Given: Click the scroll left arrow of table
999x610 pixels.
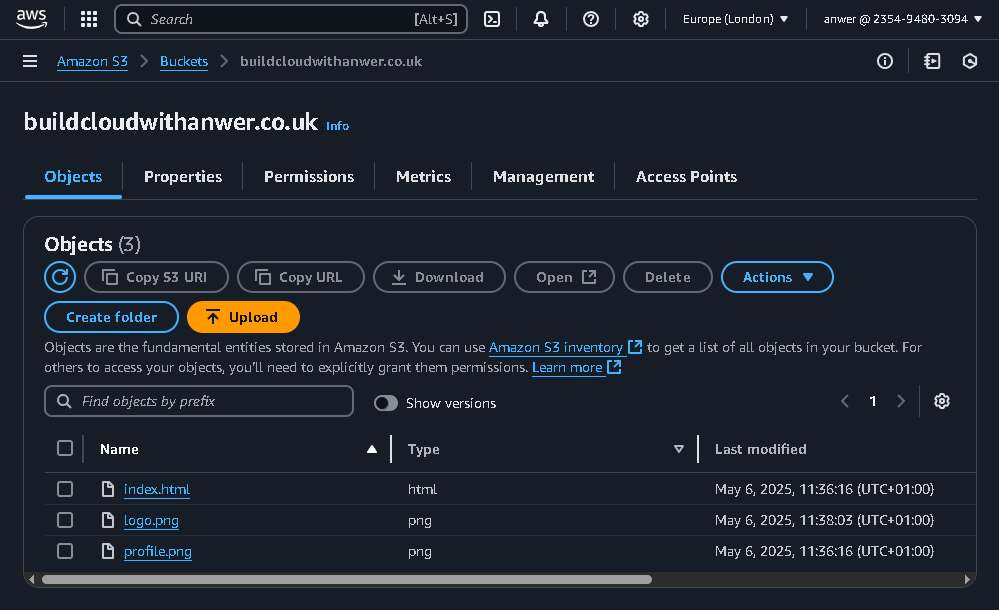Looking at the screenshot, I should click(x=31, y=579).
